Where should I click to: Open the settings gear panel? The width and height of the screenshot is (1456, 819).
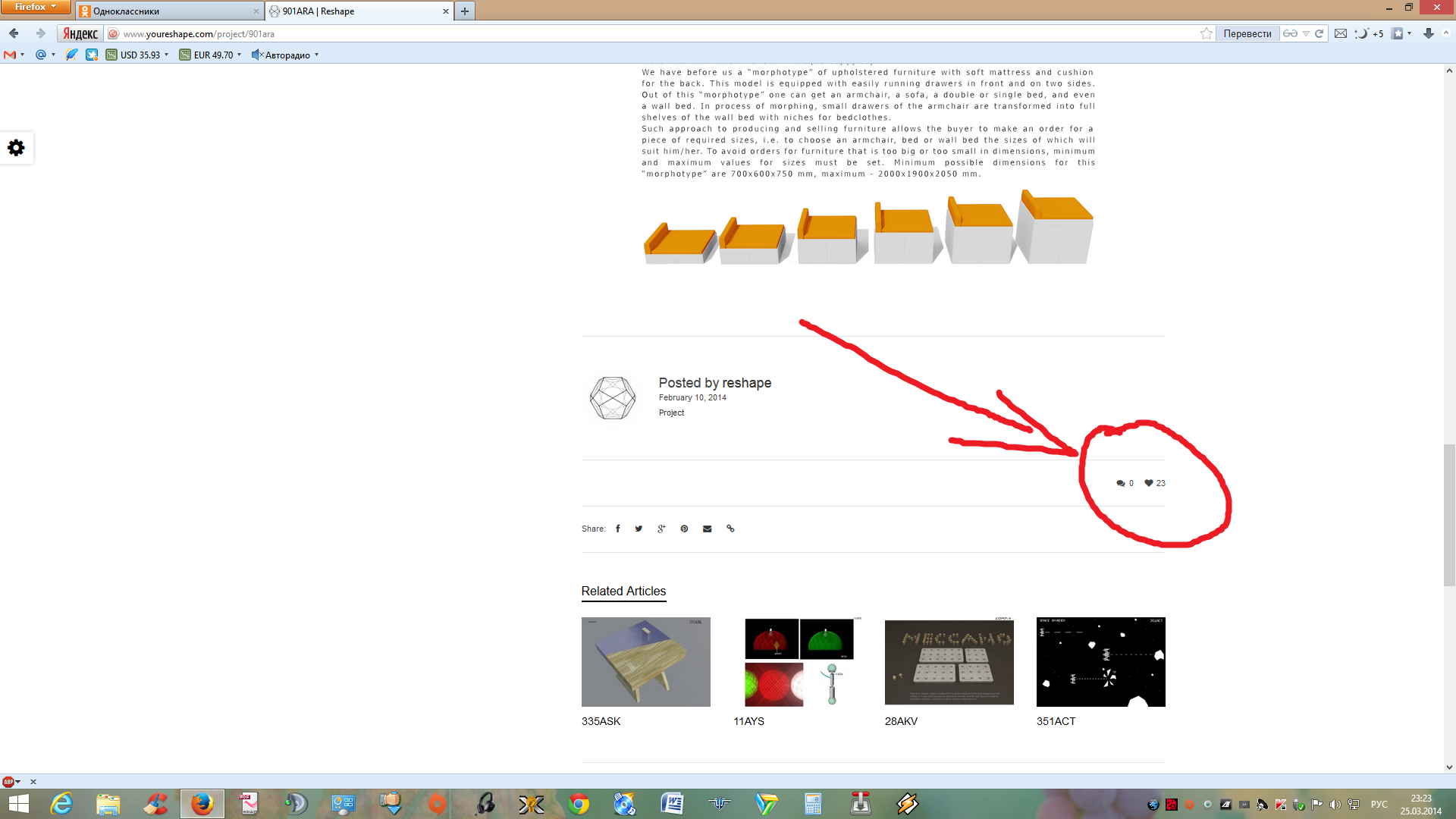[16, 147]
